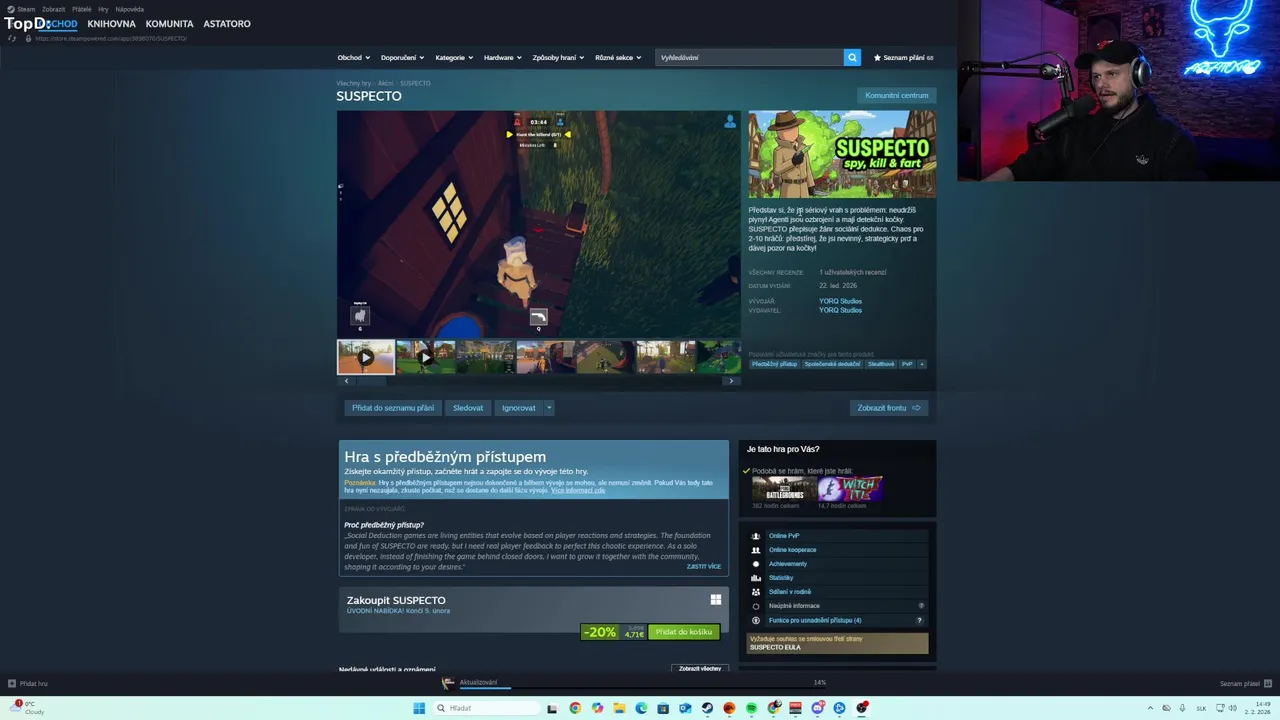The width and height of the screenshot is (1280, 720).
Task: Switch to the KNIHOVNA tab
Action: tap(109, 23)
